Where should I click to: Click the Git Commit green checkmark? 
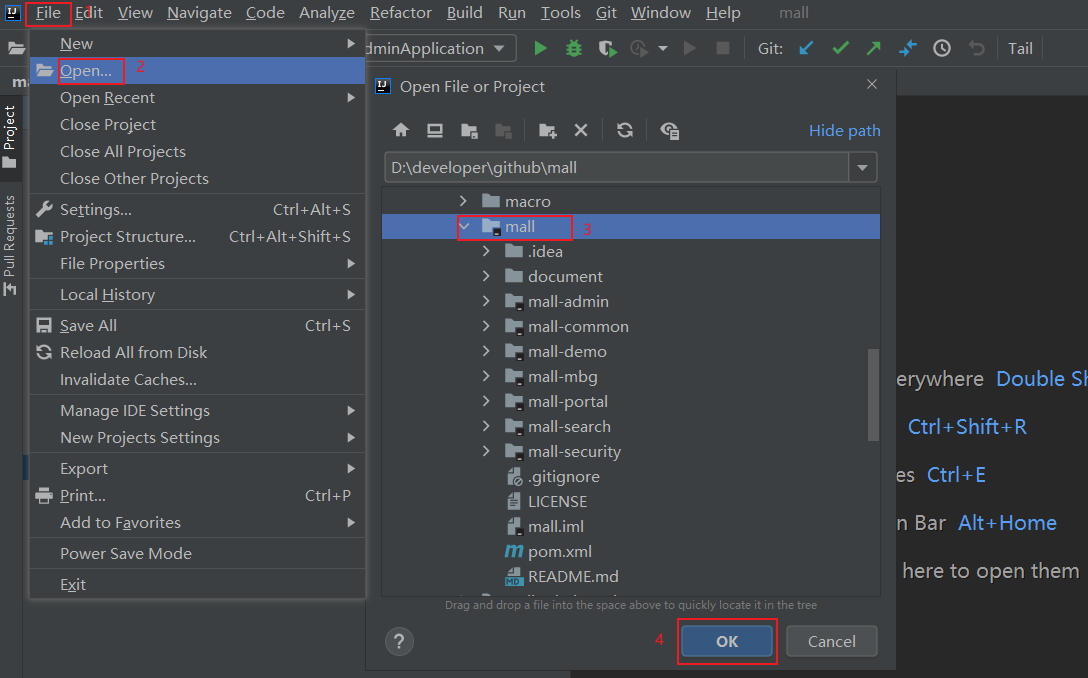click(x=840, y=49)
